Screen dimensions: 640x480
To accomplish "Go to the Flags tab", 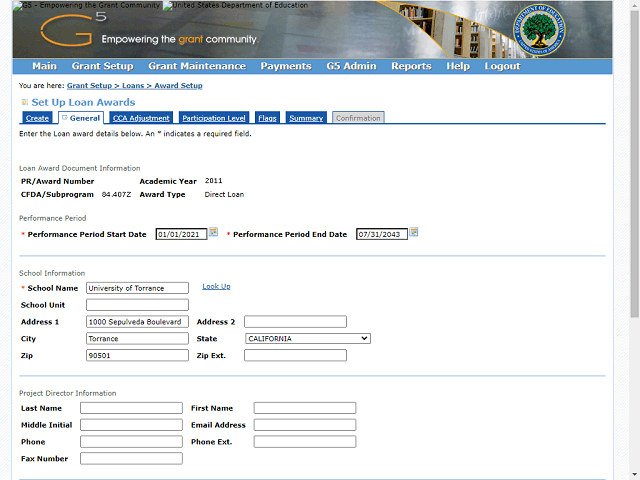I will pos(267,118).
